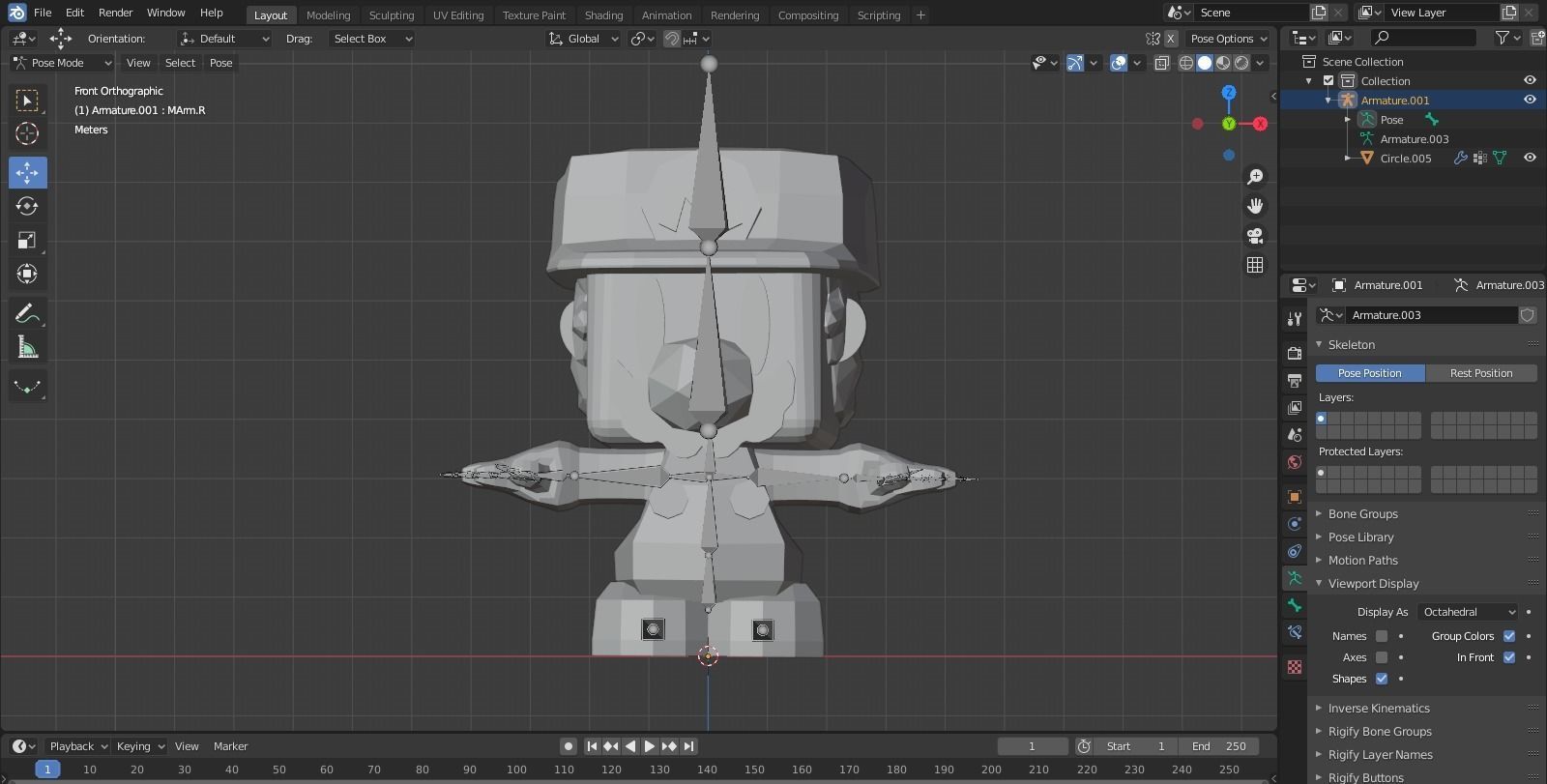Open Object properties tab
Image resolution: width=1547 pixels, height=784 pixels.
(x=1295, y=497)
